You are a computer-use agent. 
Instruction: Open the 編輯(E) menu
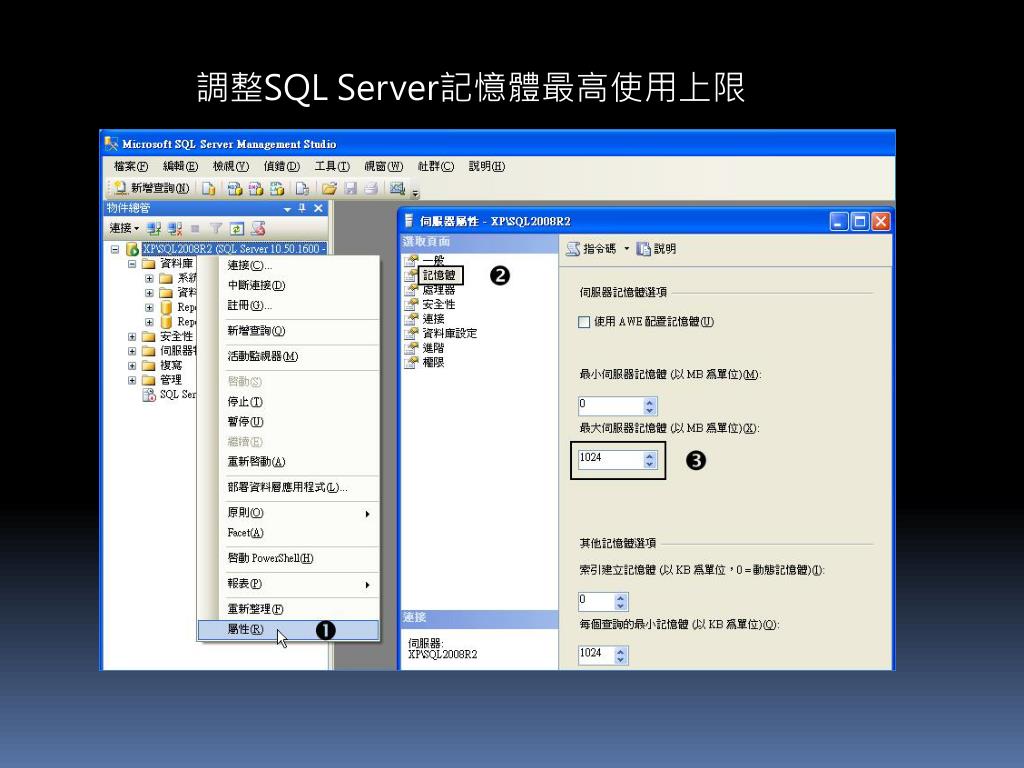click(180, 167)
